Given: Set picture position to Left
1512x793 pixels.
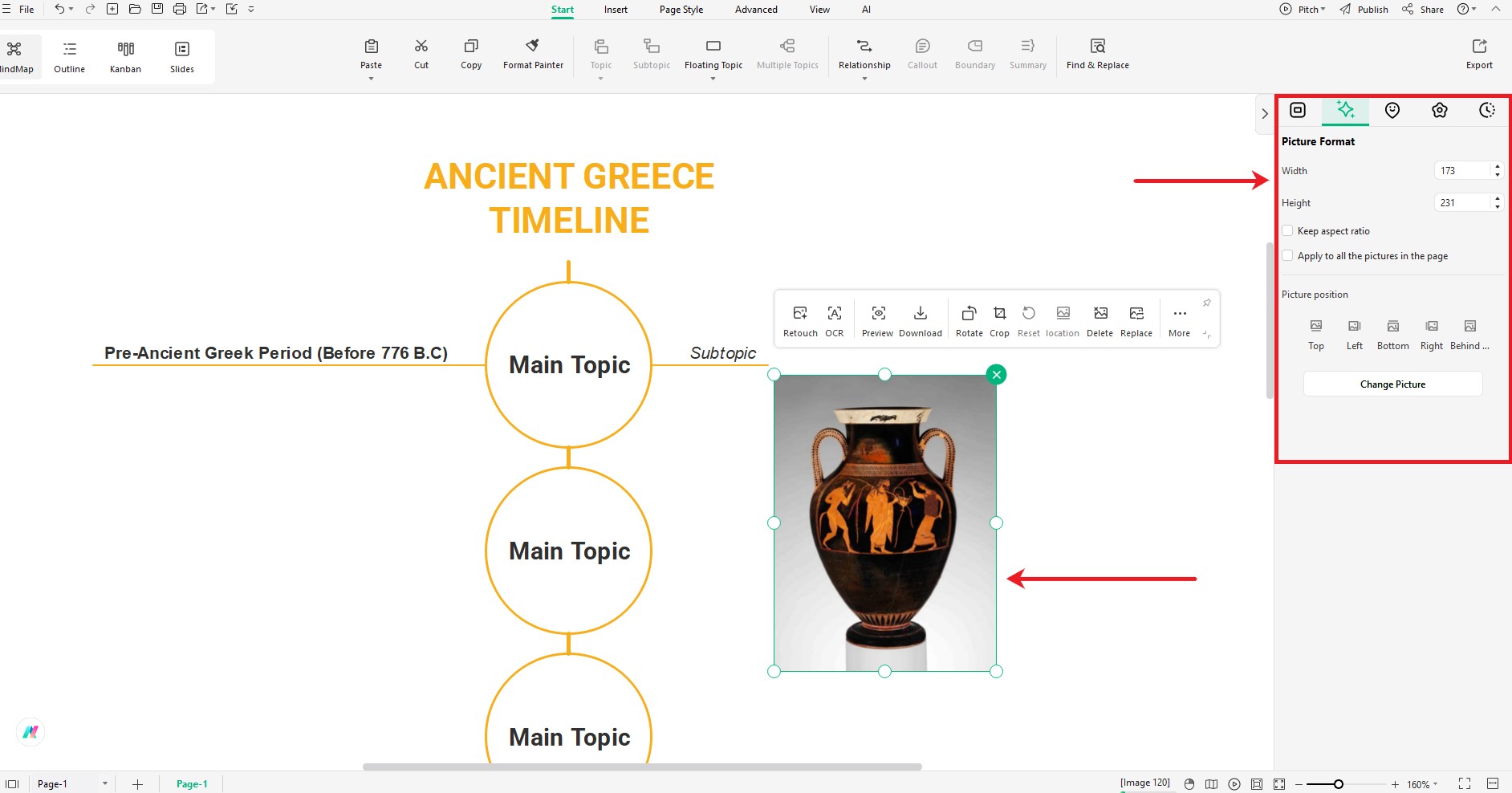Looking at the screenshot, I should 1355,335.
